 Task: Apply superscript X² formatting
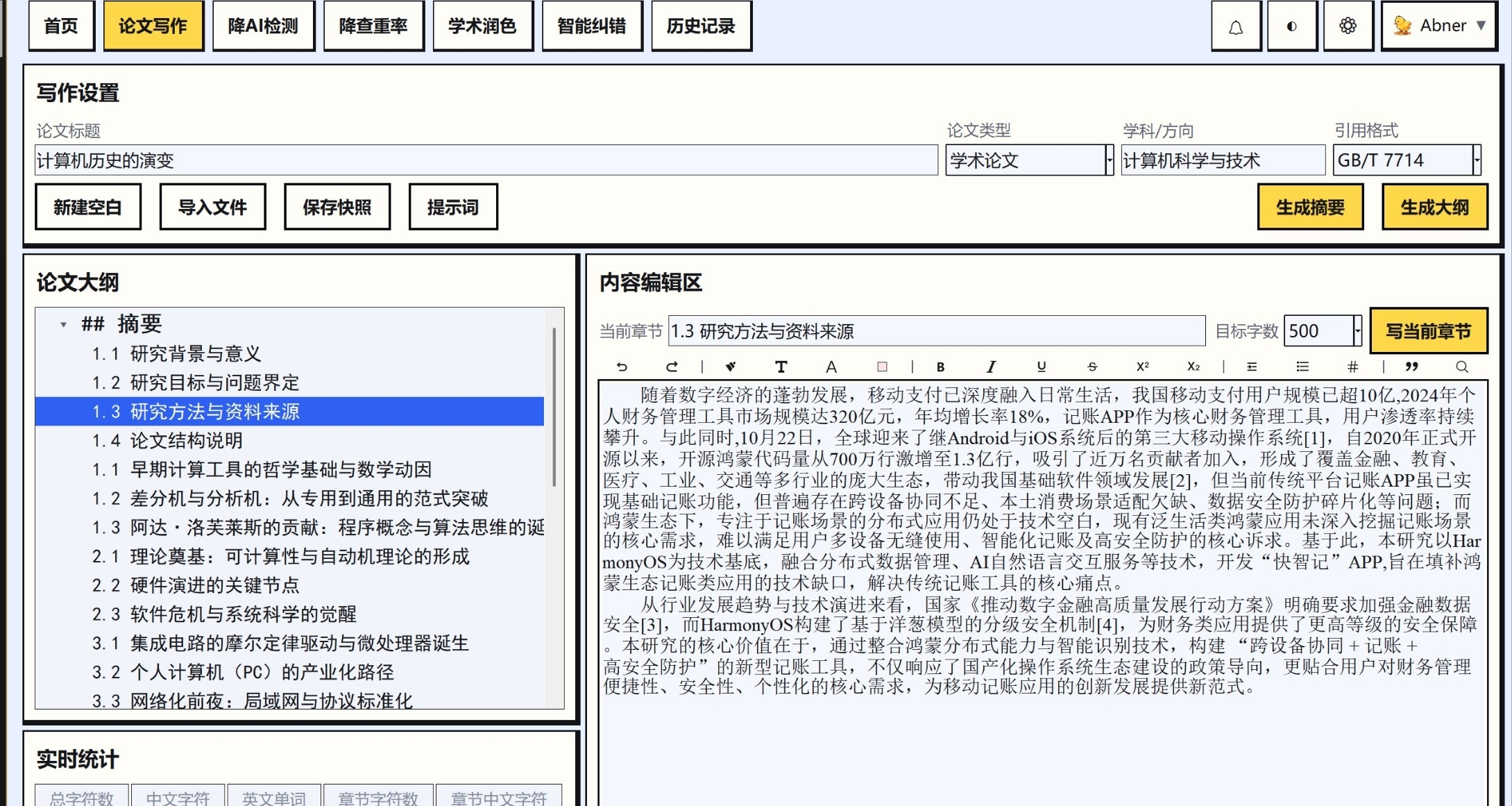(1142, 367)
